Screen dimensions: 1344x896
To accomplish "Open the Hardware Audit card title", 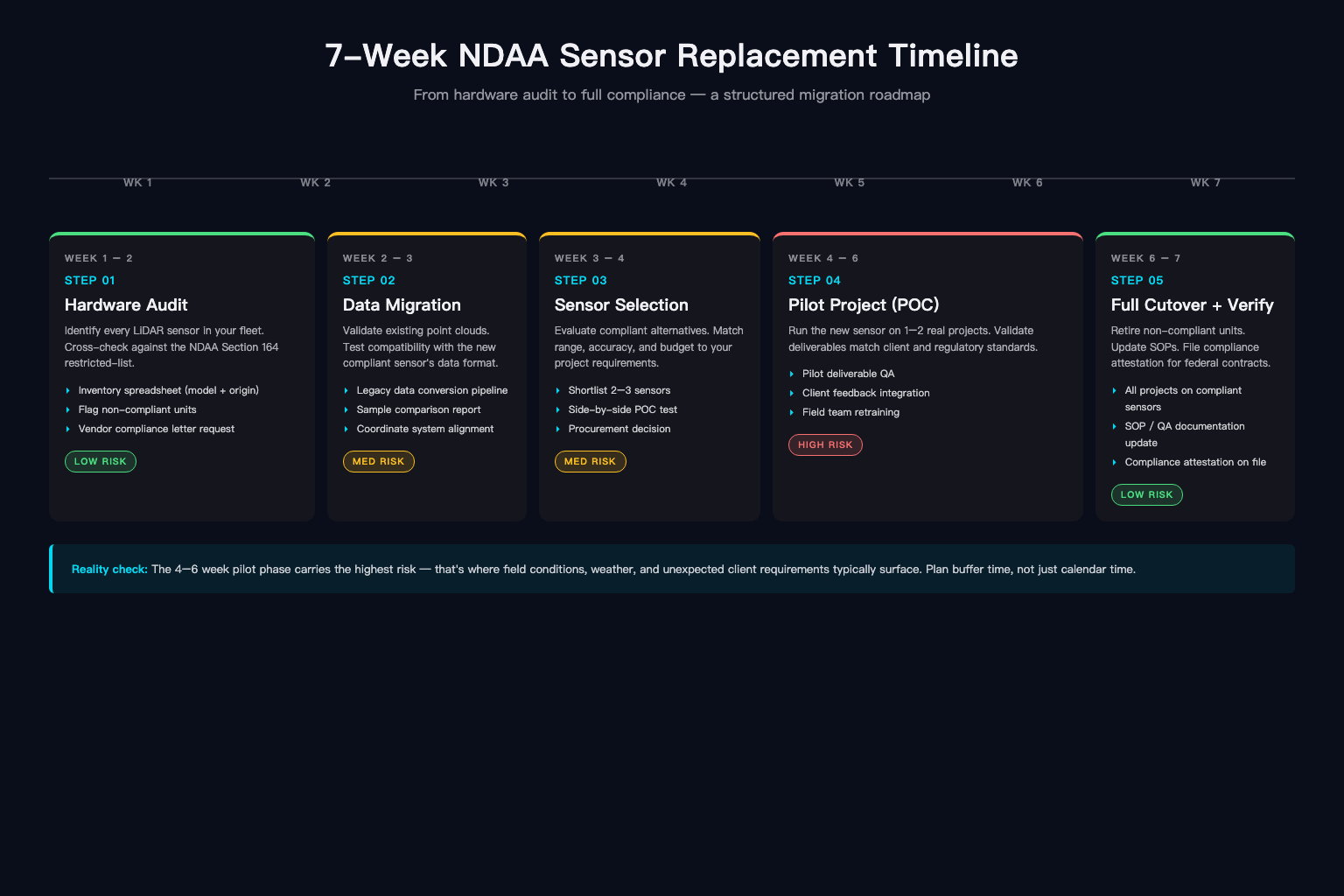I will tap(126, 304).
